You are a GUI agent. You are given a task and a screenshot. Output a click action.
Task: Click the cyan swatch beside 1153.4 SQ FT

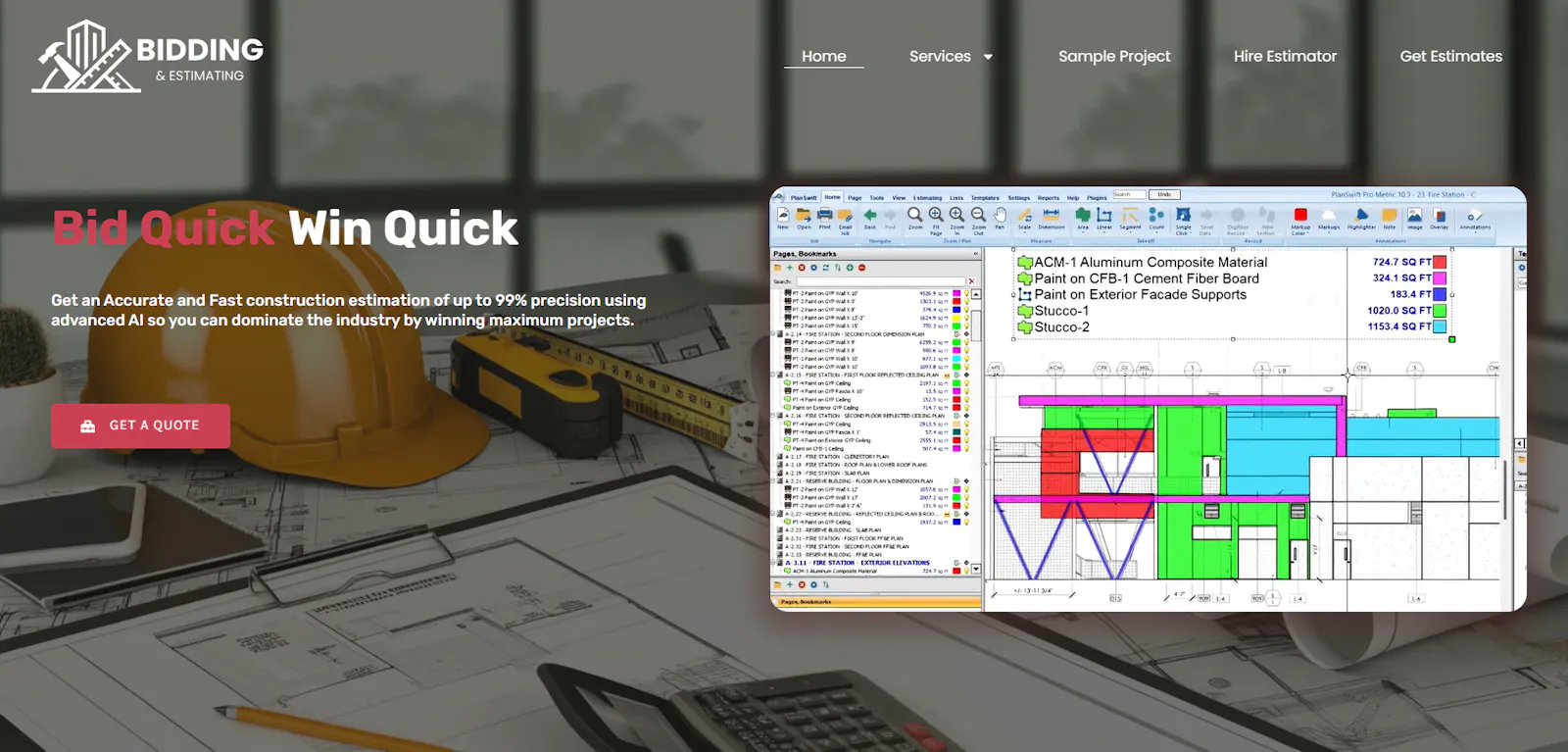point(1440,326)
